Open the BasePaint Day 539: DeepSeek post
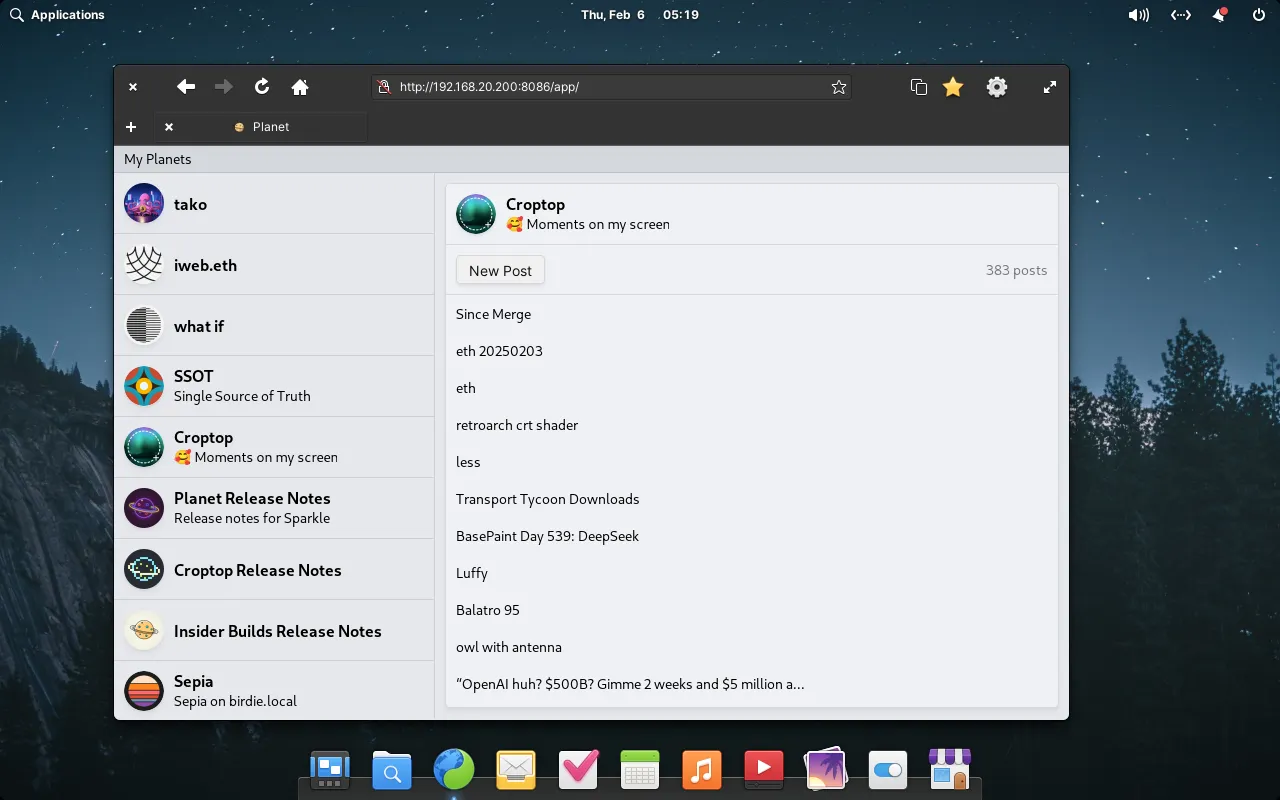Screen dimensions: 1280x800 point(547,536)
